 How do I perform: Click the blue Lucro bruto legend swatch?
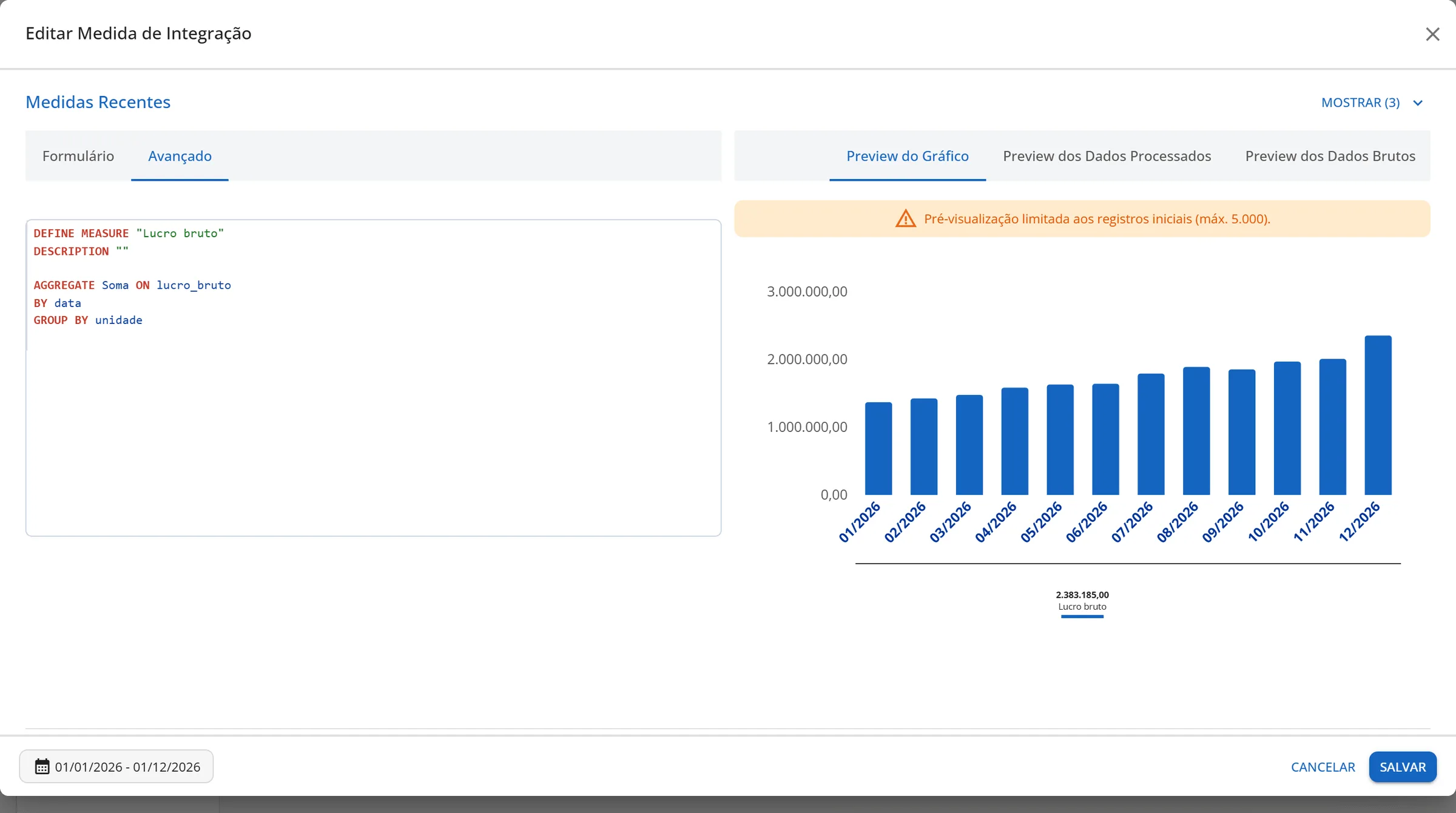coord(1082,616)
